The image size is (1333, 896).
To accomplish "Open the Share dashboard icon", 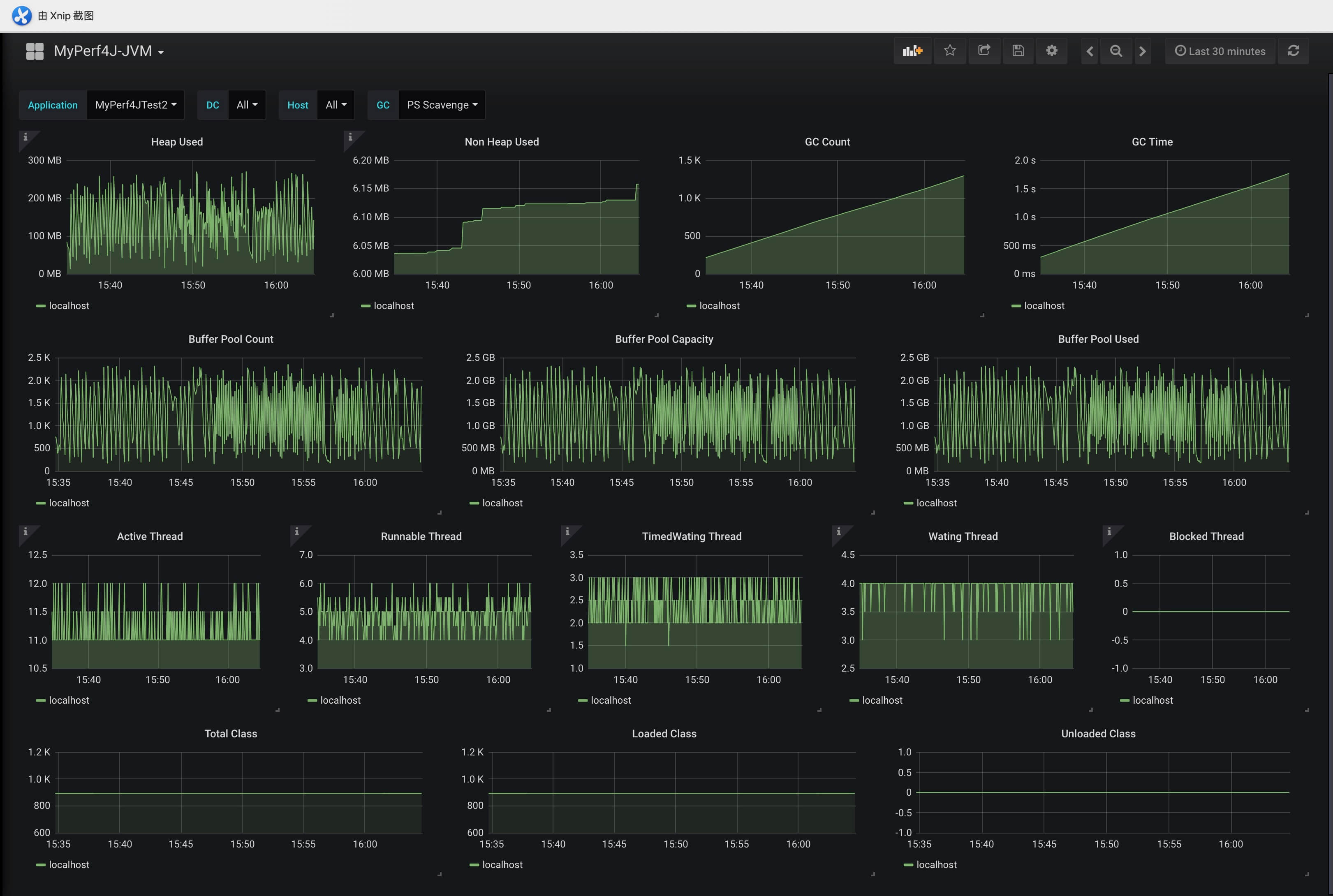I will tap(984, 51).
